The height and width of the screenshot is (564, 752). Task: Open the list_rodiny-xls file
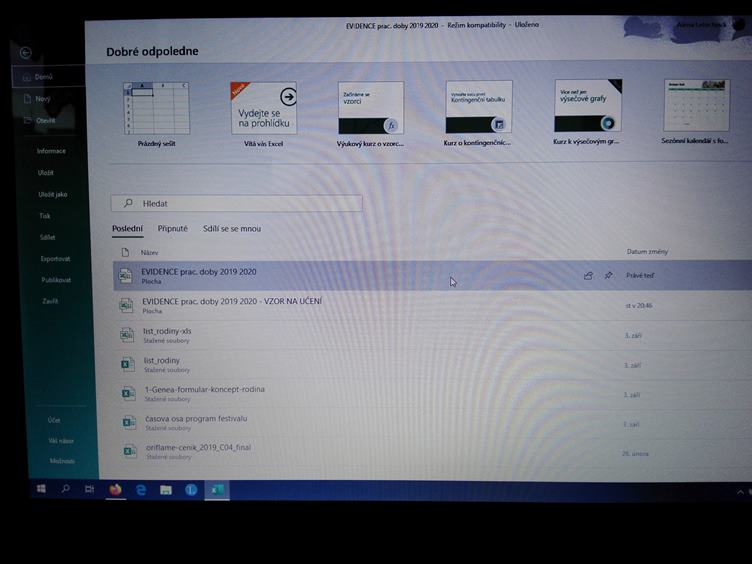click(x=434, y=335)
